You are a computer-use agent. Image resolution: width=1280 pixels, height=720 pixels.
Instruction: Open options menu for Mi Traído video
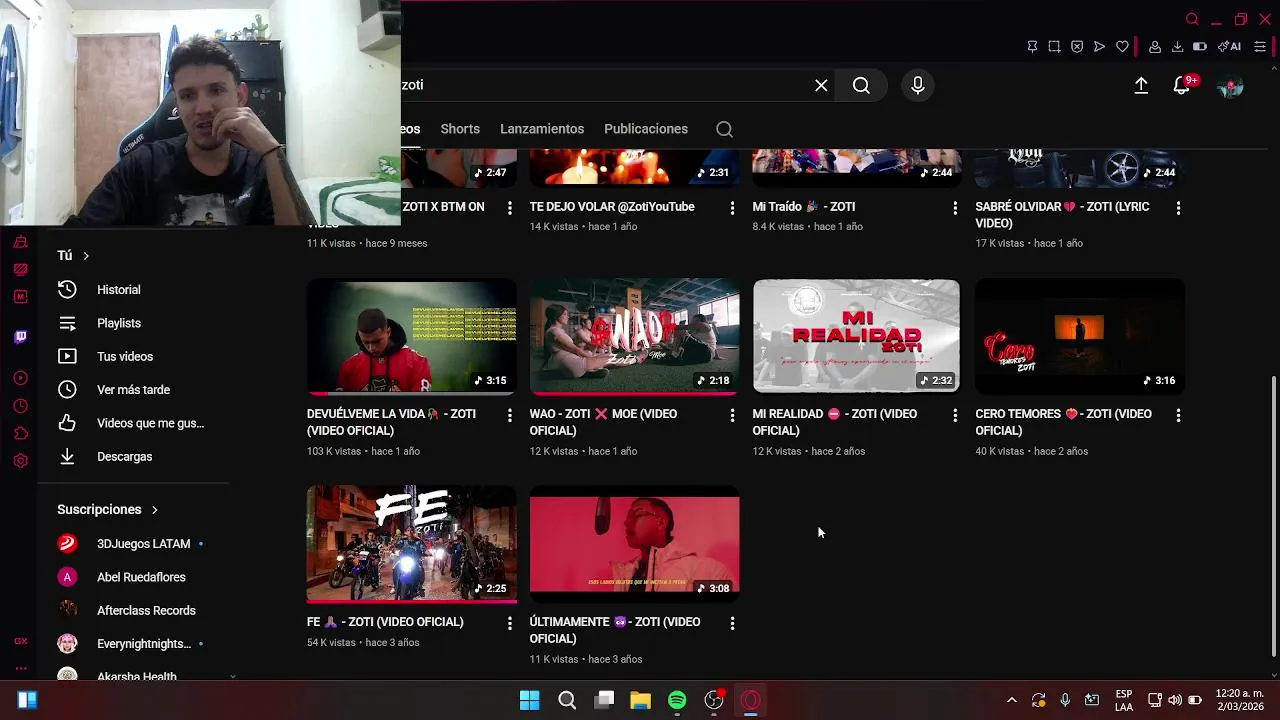(x=955, y=208)
